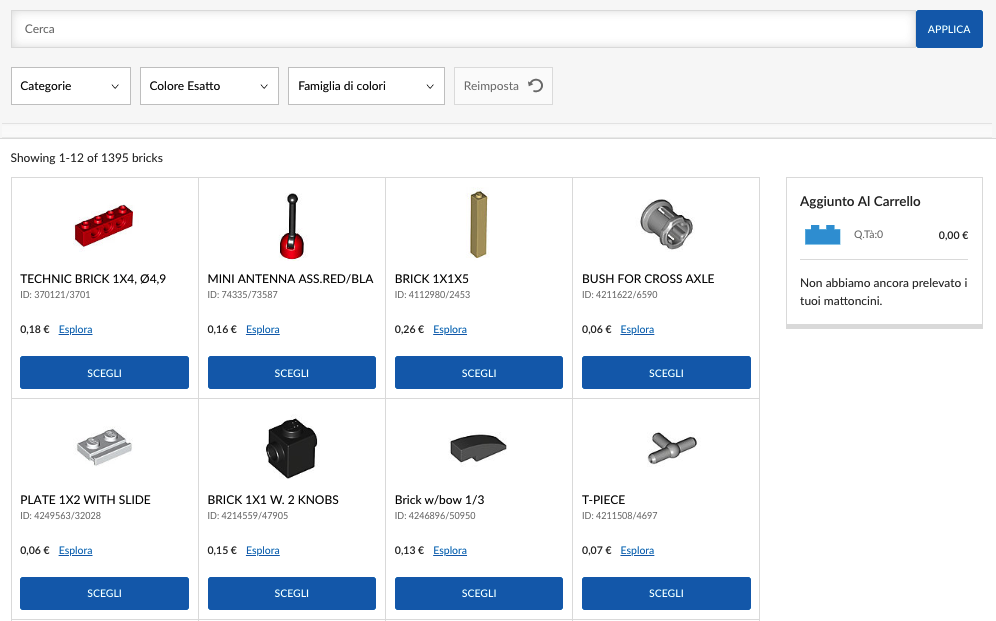Open Esplora link for Bush for Cross Axle
Image resolution: width=996 pixels, height=621 pixels.
637,329
